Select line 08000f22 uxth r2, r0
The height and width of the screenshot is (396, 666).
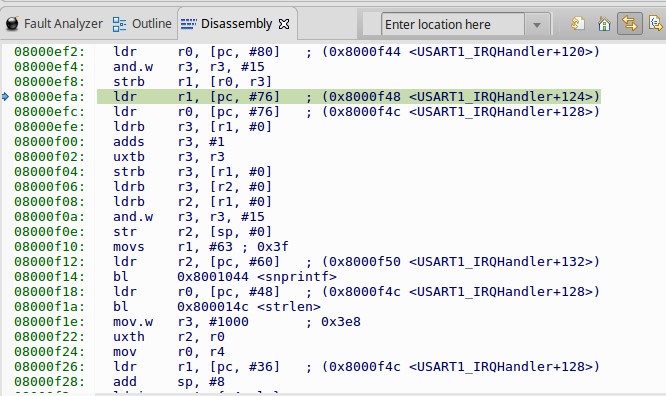point(119,337)
